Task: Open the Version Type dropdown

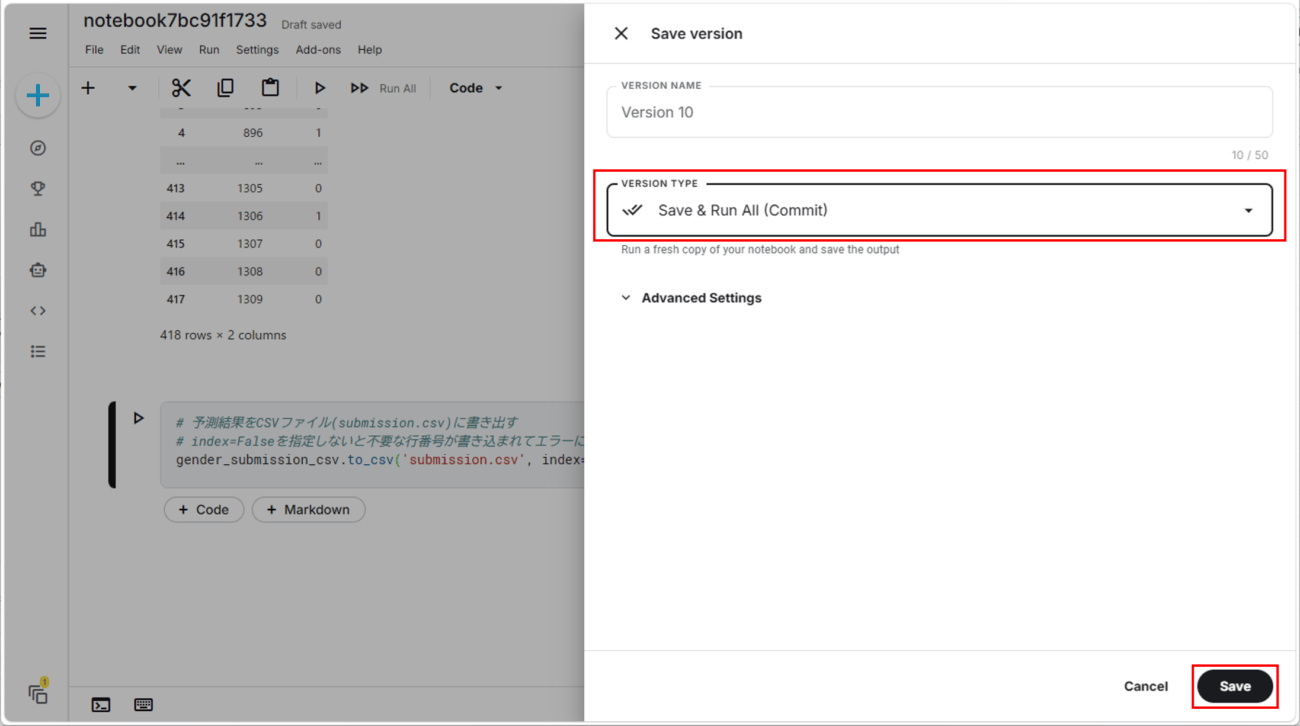Action: click(x=939, y=210)
